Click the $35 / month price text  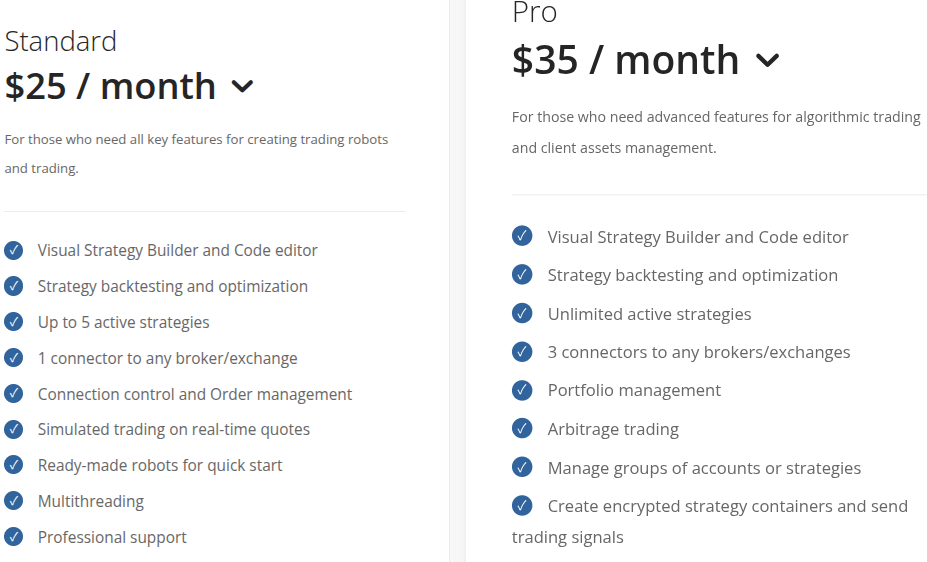tap(625, 60)
